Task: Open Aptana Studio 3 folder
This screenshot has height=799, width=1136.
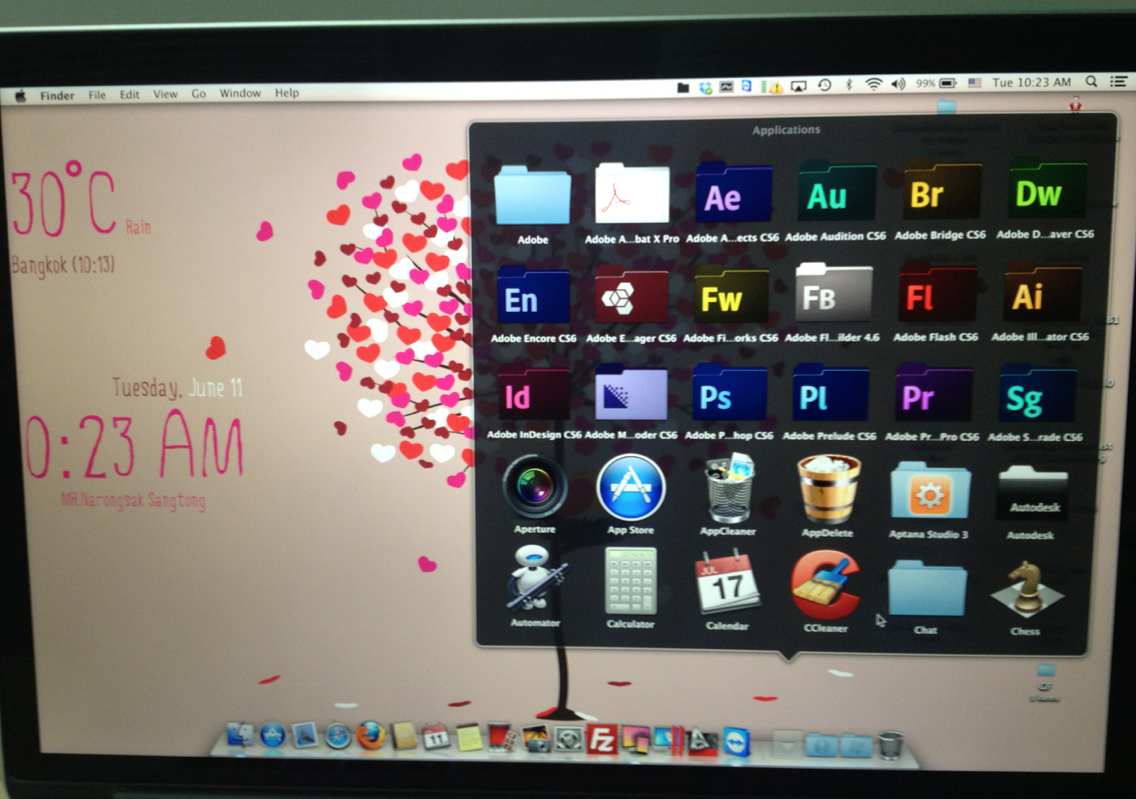Action: click(x=930, y=491)
